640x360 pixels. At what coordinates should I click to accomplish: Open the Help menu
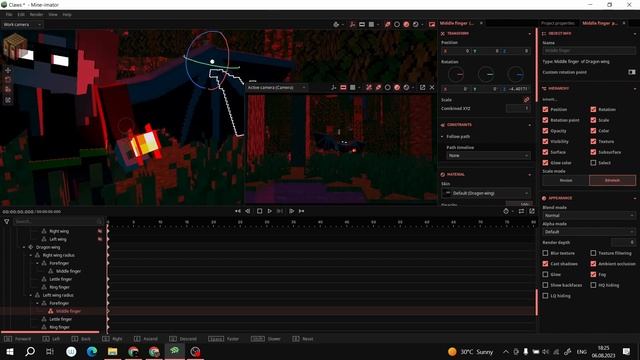tap(67, 14)
